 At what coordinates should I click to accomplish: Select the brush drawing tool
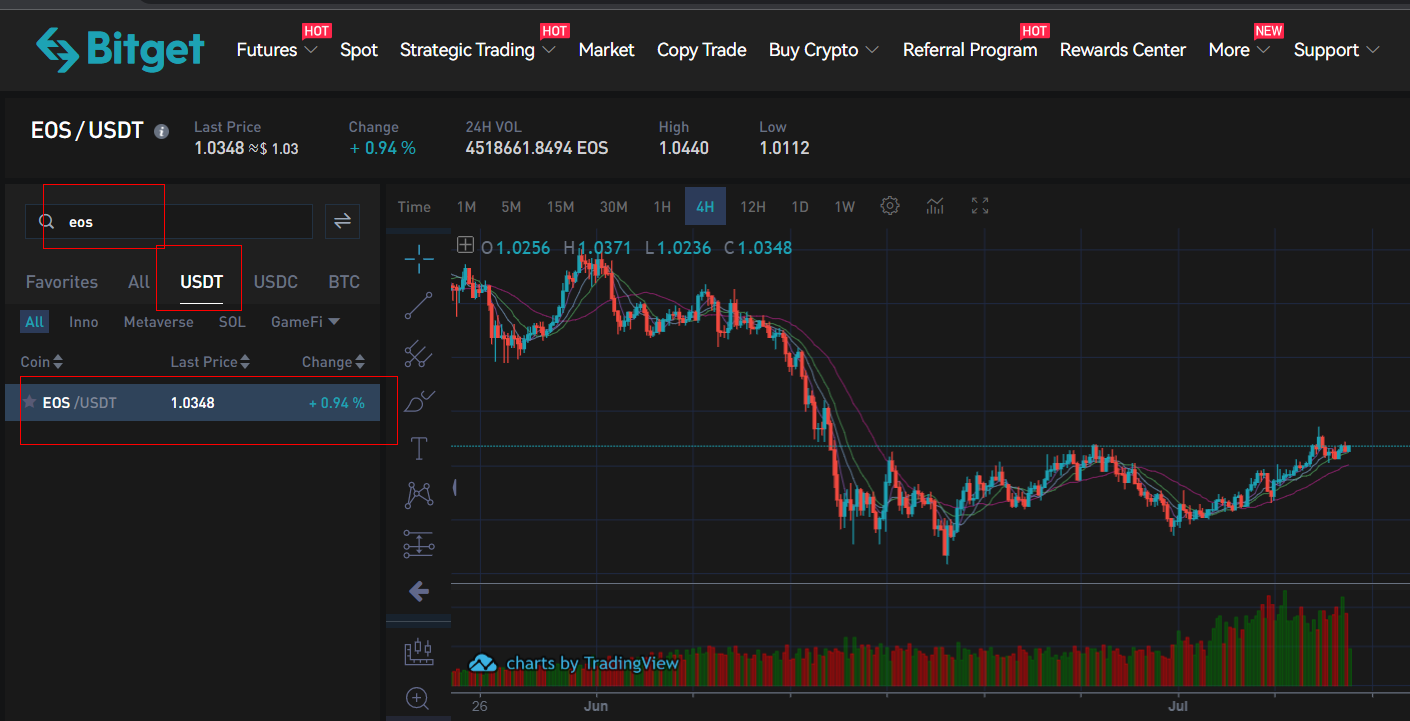(x=418, y=401)
